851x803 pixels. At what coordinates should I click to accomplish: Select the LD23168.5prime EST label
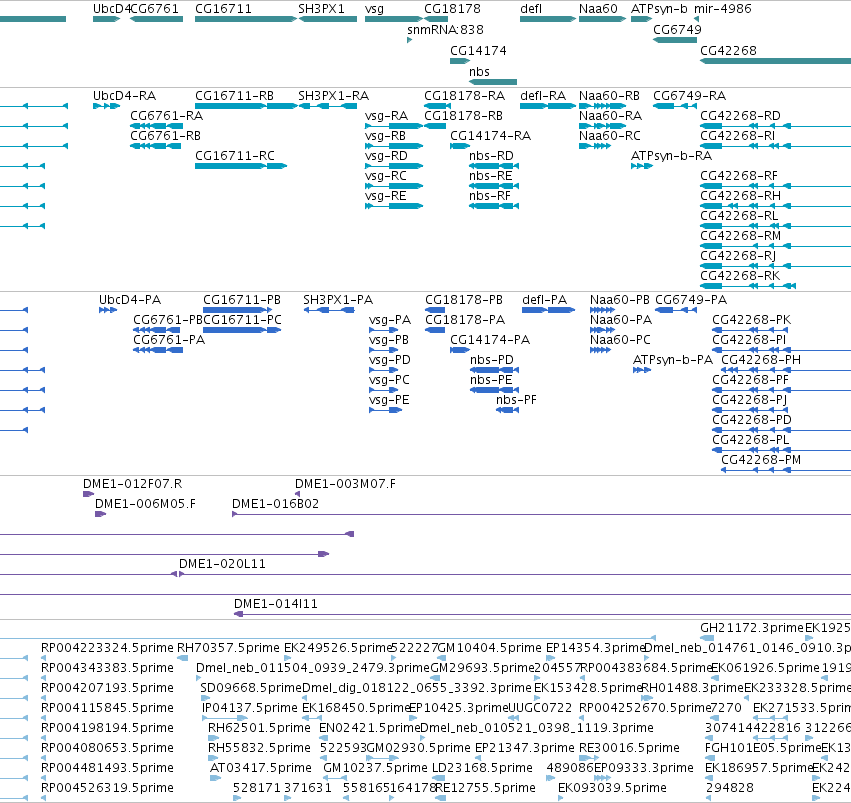pyautogui.click(x=482, y=768)
